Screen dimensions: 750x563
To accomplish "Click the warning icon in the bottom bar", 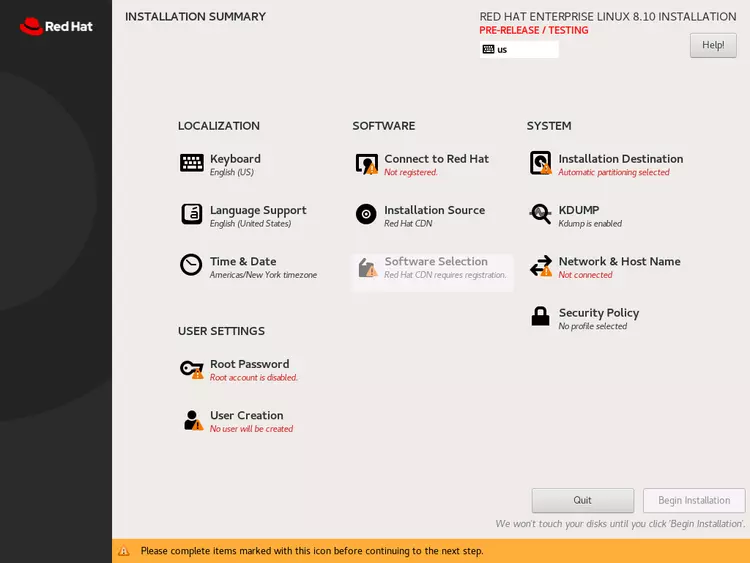I will click(x=124, y=551).
